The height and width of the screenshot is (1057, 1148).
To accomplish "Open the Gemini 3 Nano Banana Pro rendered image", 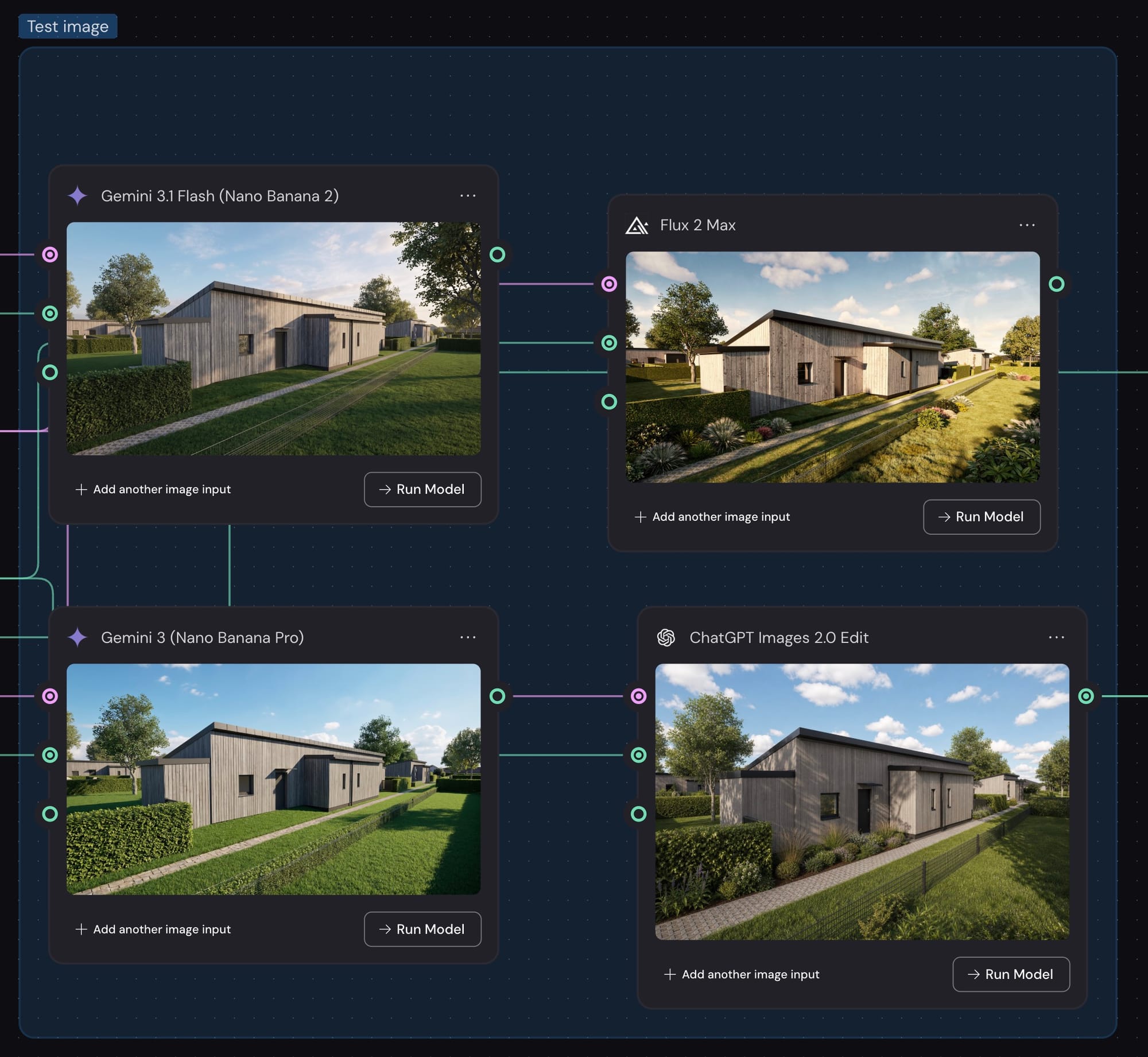I will (x=273, y=779).
